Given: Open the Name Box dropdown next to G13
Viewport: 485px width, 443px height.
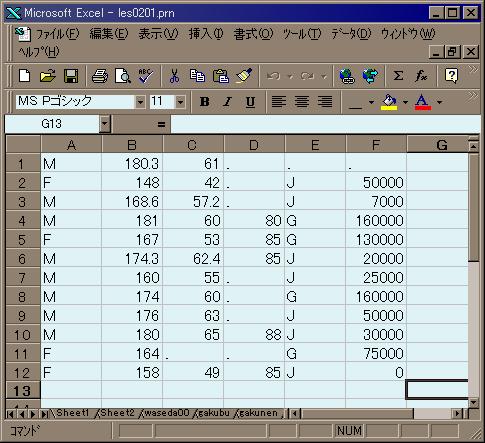Looking at the screenshot, I should pos(105,124).
